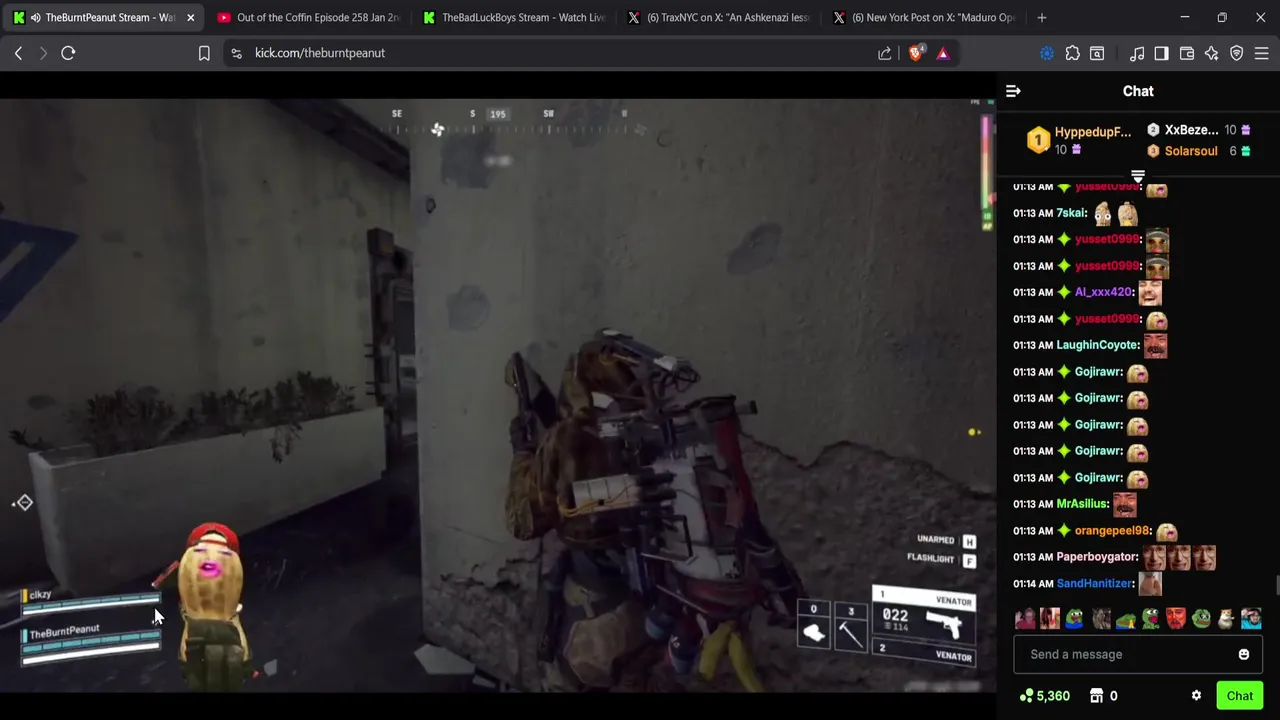This screenshot has width=1280, height=720.
Task: Expand the gift leaderboard handle
Action: [x=1138, y=177]
